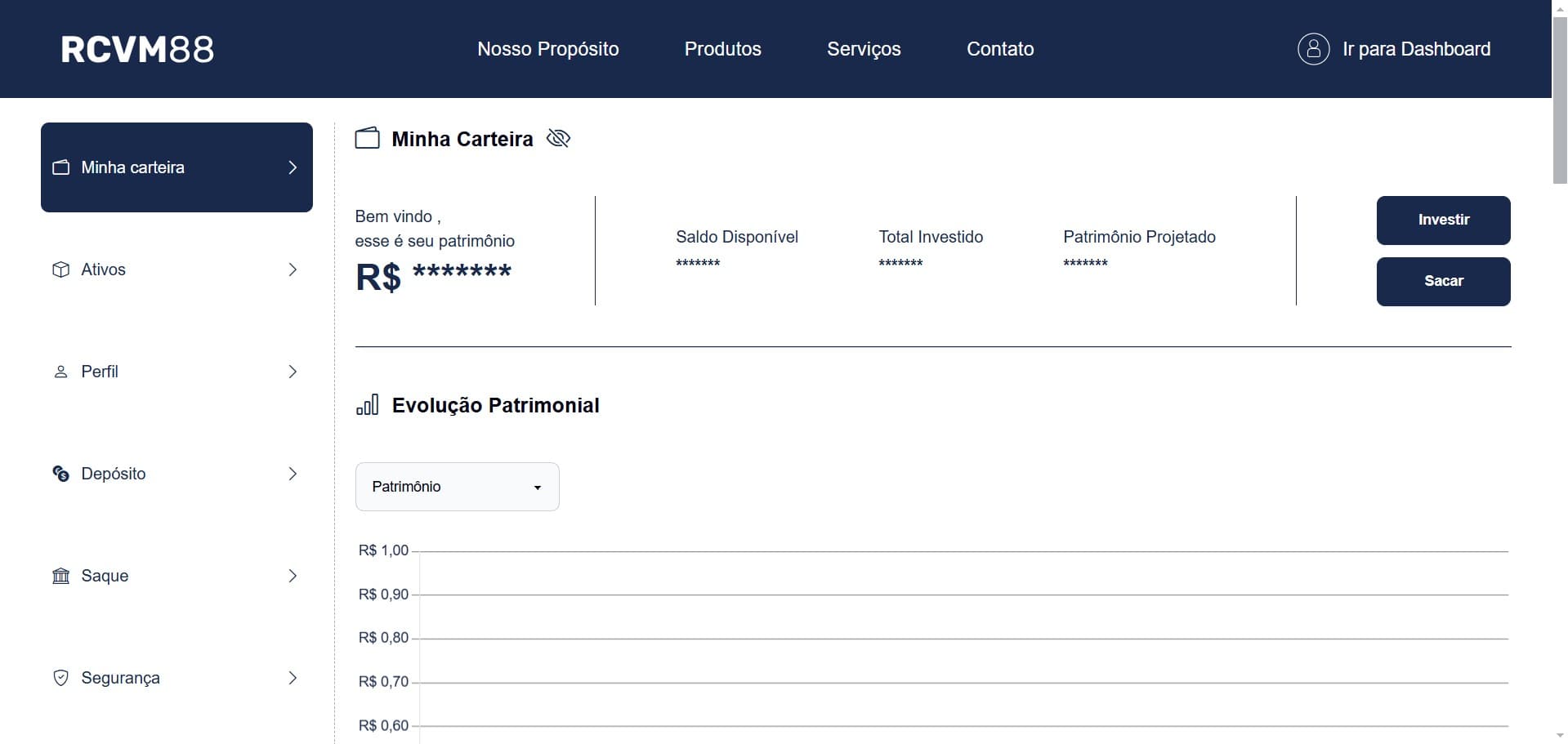Screen dimensions: 1568x744
Task: Click the wallet icon next to Minha Carteira heading
Action: [367, 138]
